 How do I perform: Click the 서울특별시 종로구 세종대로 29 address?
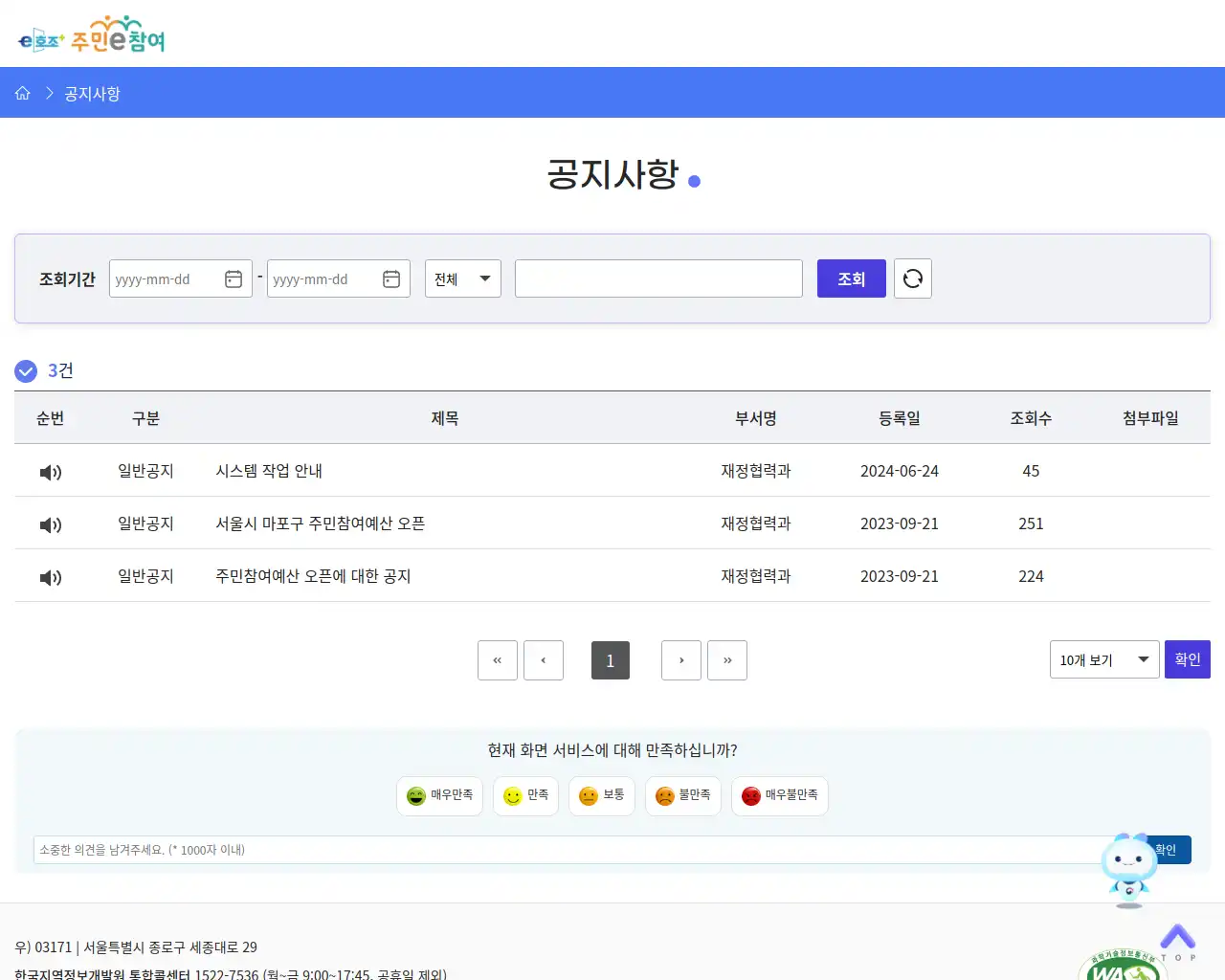tap(170, 947)
